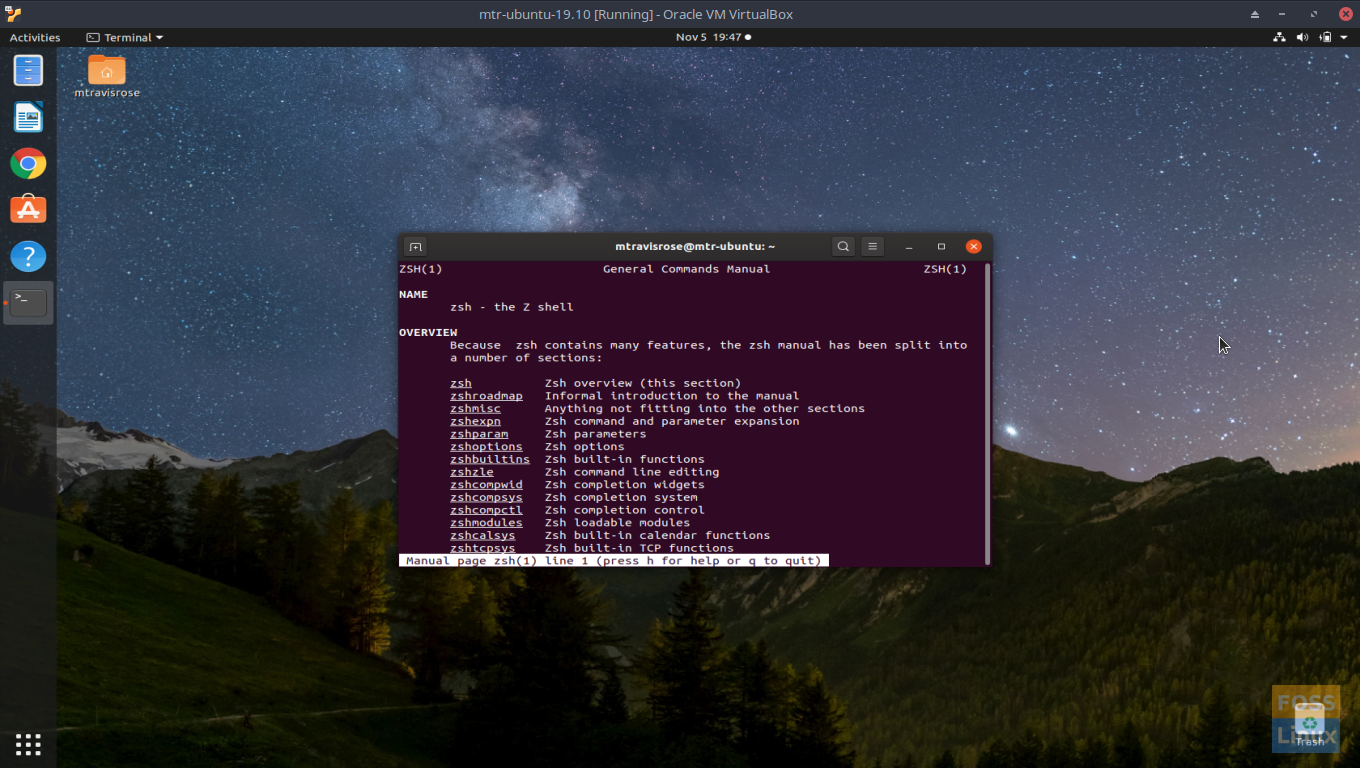The height and width of the screenshot is (768, 1360).
Task: Click the zshcompwid entry
Action: coord(486,484)
